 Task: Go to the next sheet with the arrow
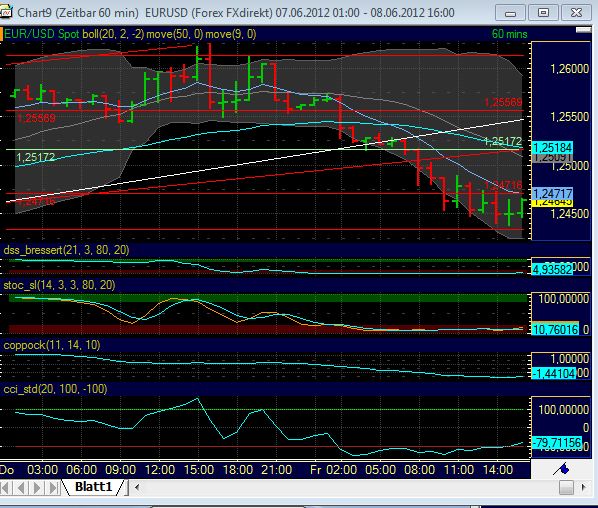tap(37, 487)
